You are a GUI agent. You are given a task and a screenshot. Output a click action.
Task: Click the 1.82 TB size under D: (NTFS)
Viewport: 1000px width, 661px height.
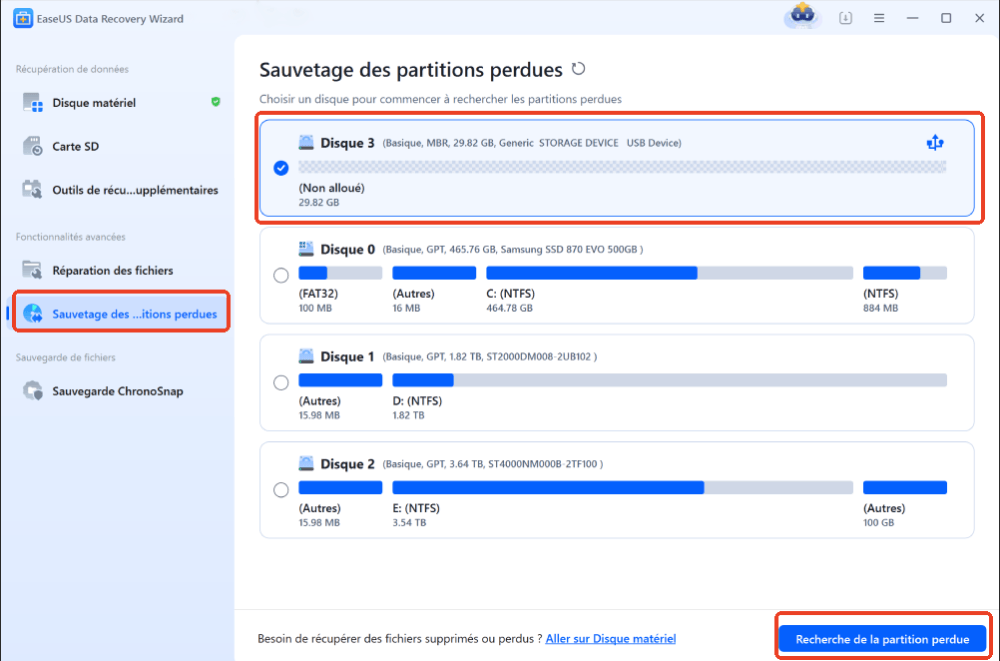pos(409,415)
